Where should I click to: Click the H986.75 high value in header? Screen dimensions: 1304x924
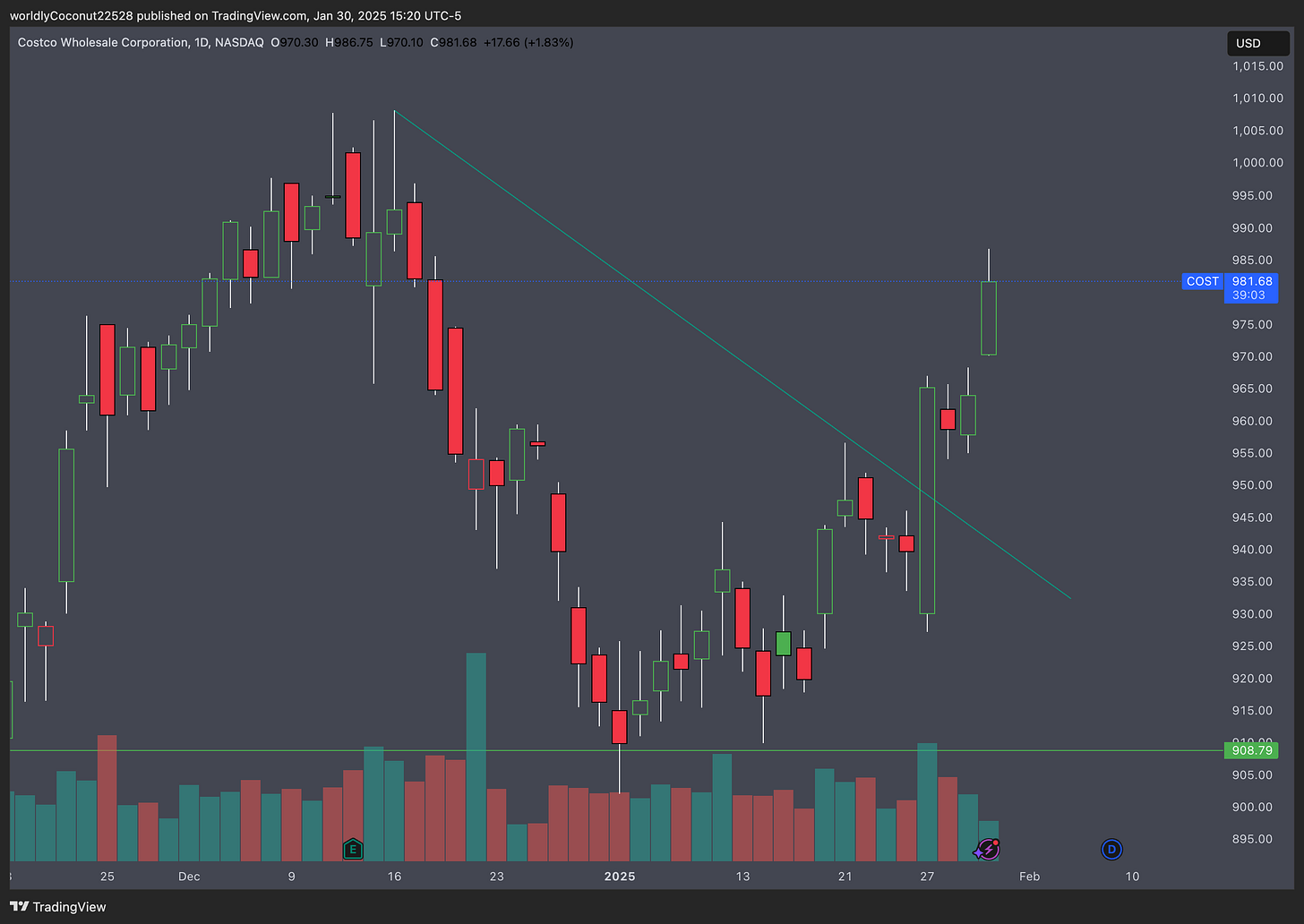[349, 42]
